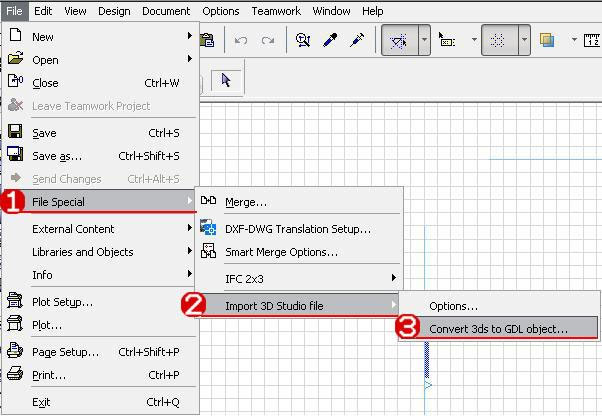
Task: Expand Libraries and Objects submenu
Action: [190, 251]
